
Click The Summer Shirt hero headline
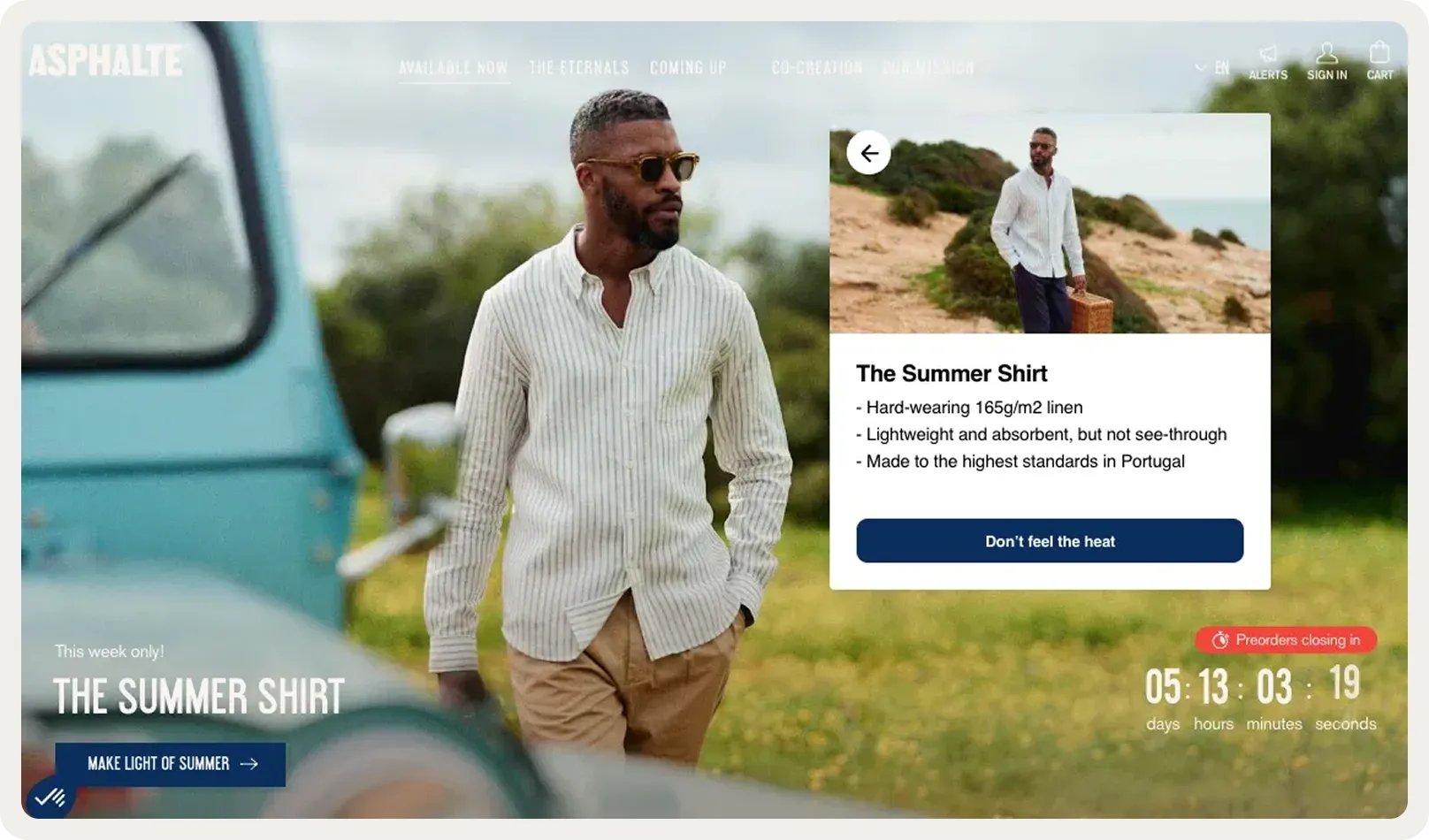click(199, 697)
